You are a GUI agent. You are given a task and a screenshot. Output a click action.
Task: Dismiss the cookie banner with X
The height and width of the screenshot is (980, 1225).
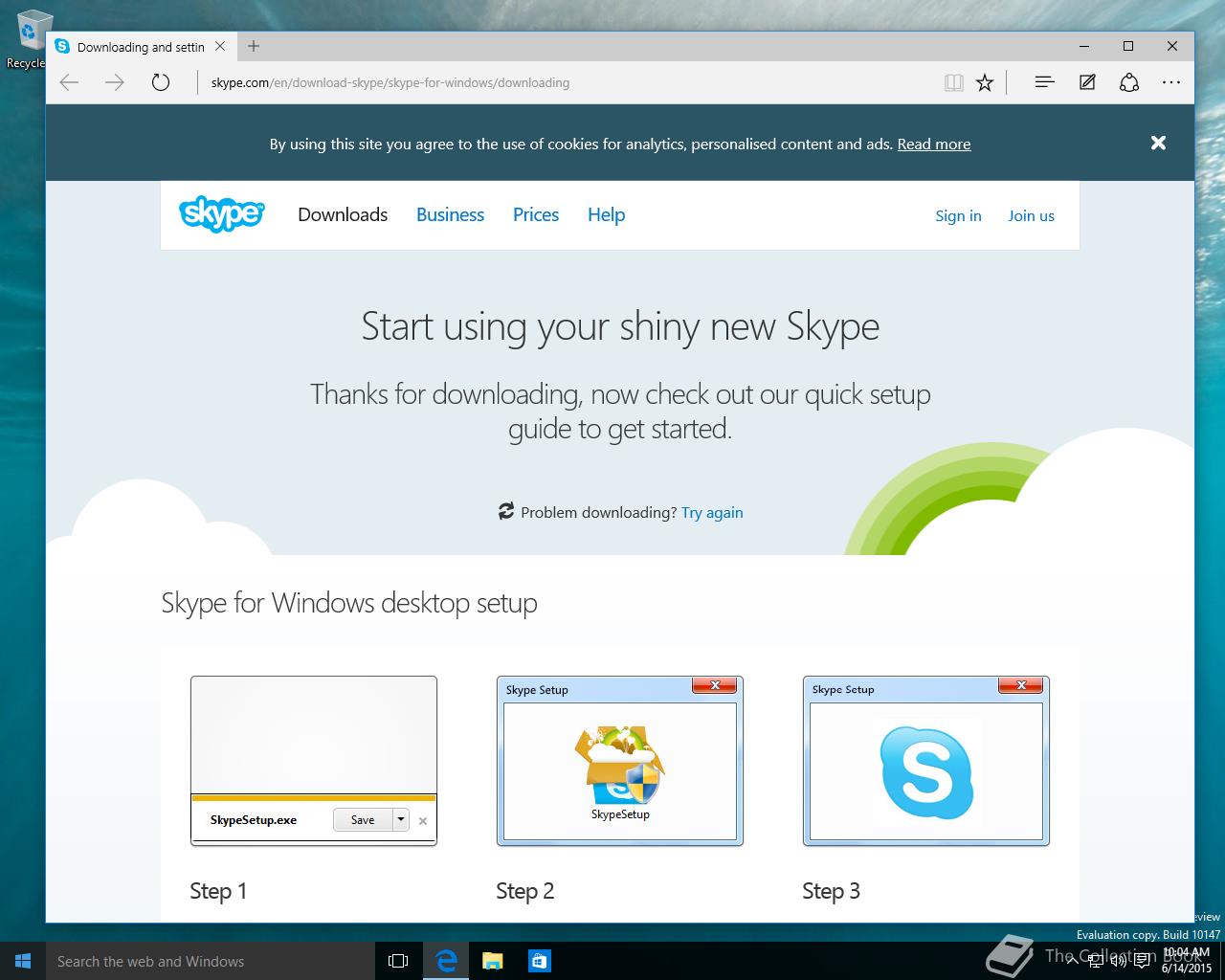tap(1158, 143)
